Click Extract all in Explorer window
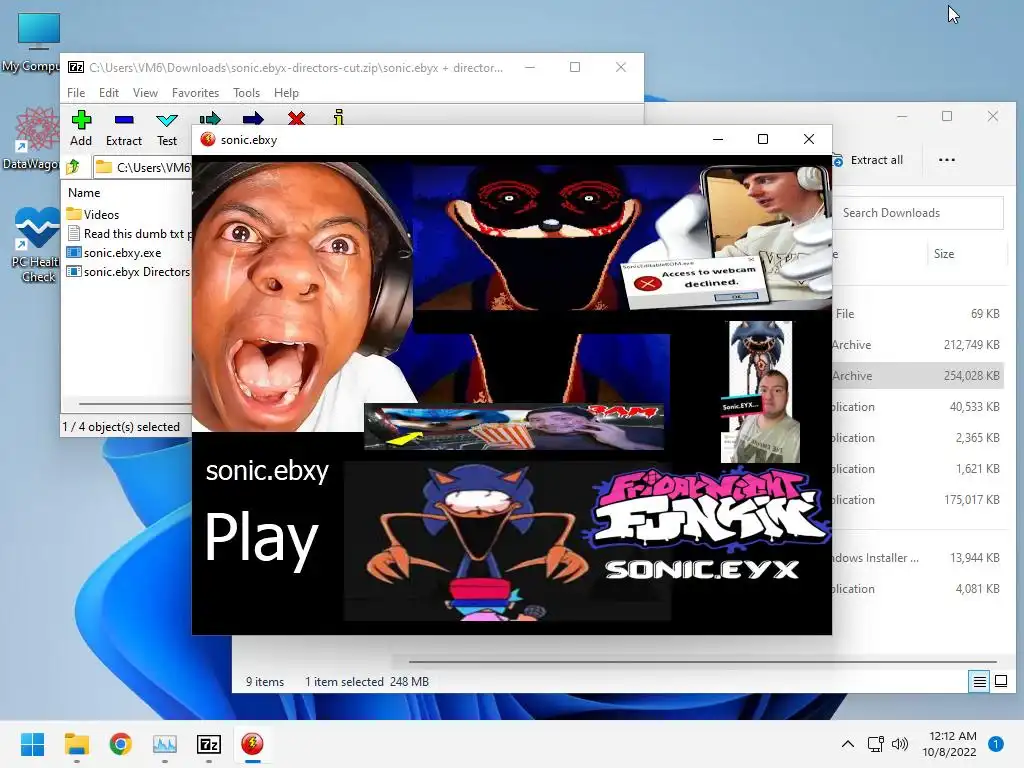 [x=868, y=160]
